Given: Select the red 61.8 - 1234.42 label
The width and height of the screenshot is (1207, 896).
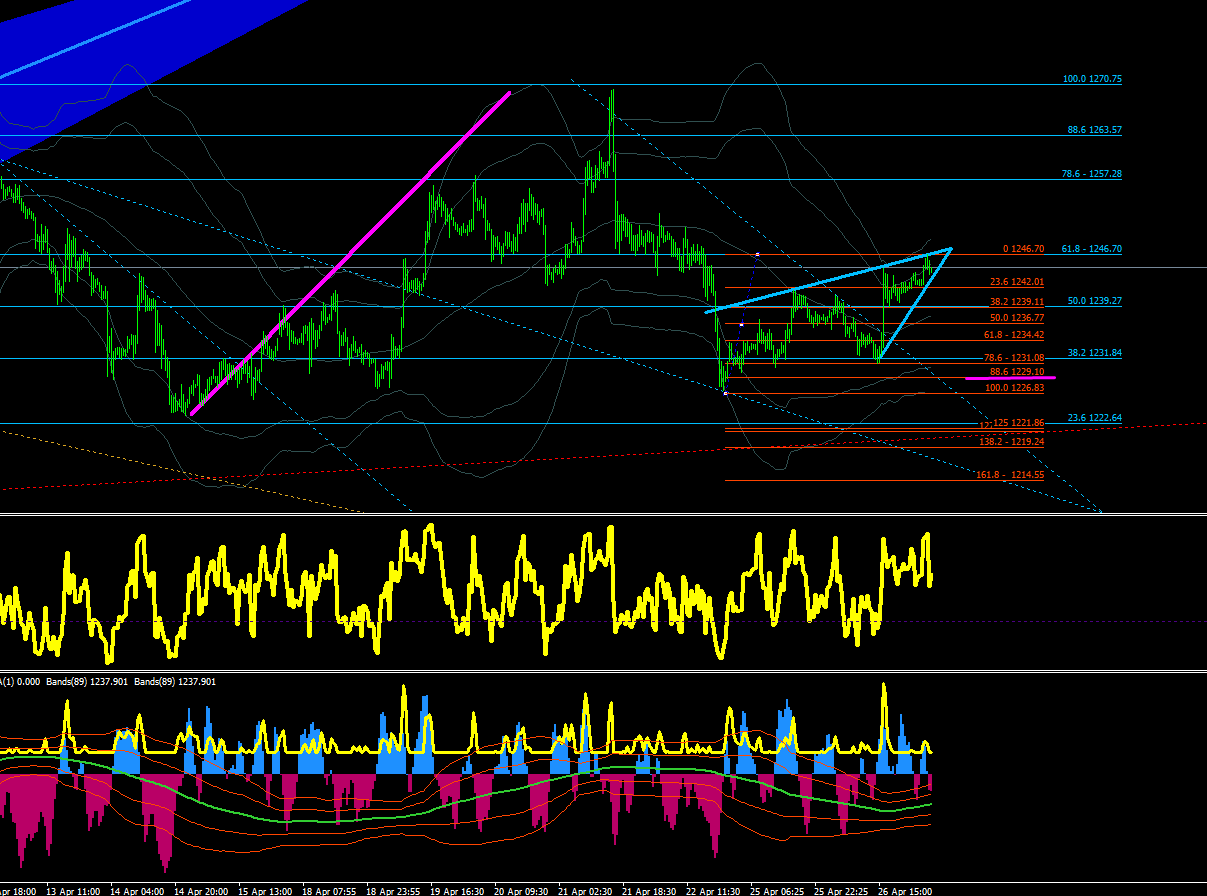Looking at the screenshot, I should pyautogui.click(x=1014, y=335).
